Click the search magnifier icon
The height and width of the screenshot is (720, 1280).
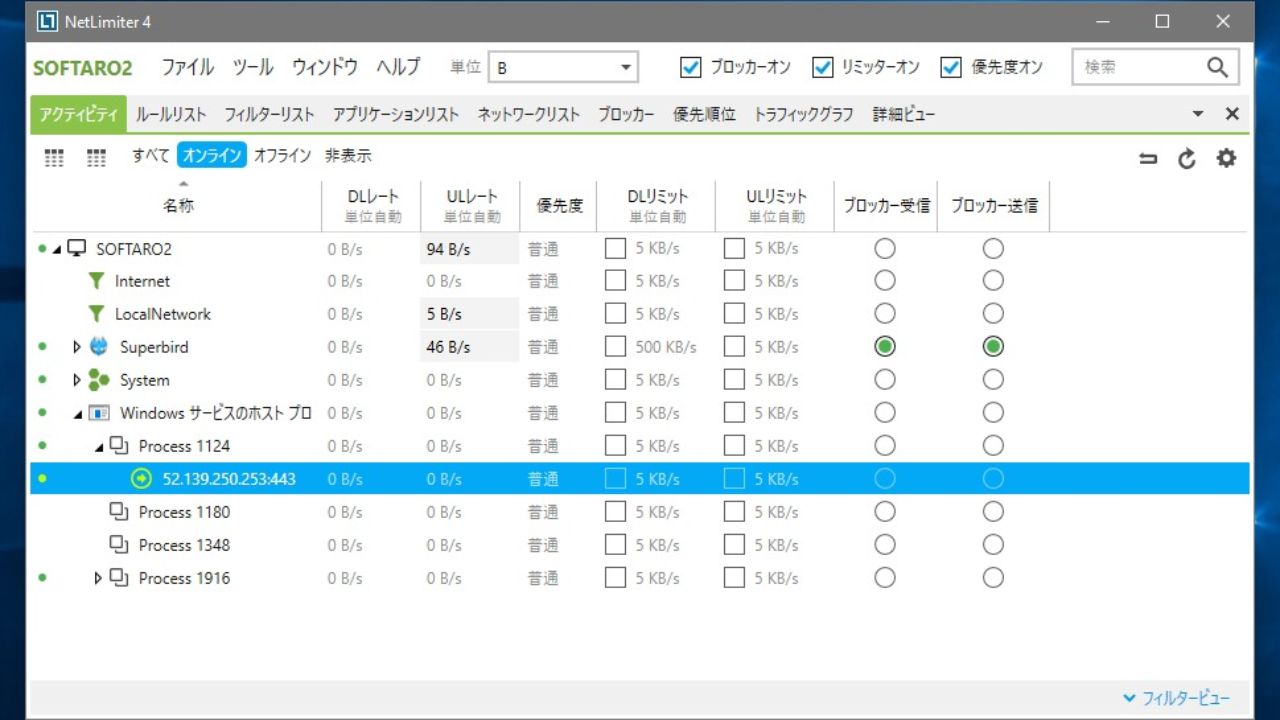point(1217,67)
